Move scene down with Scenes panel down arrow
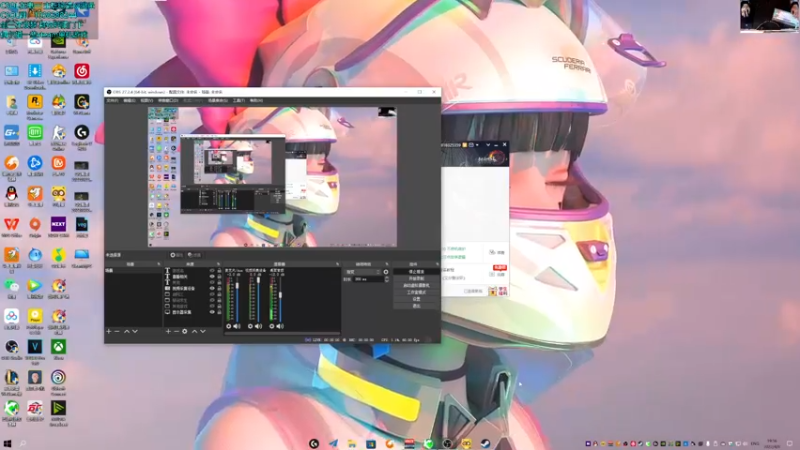Screen dimensions: 800x450 click(135, 332)
